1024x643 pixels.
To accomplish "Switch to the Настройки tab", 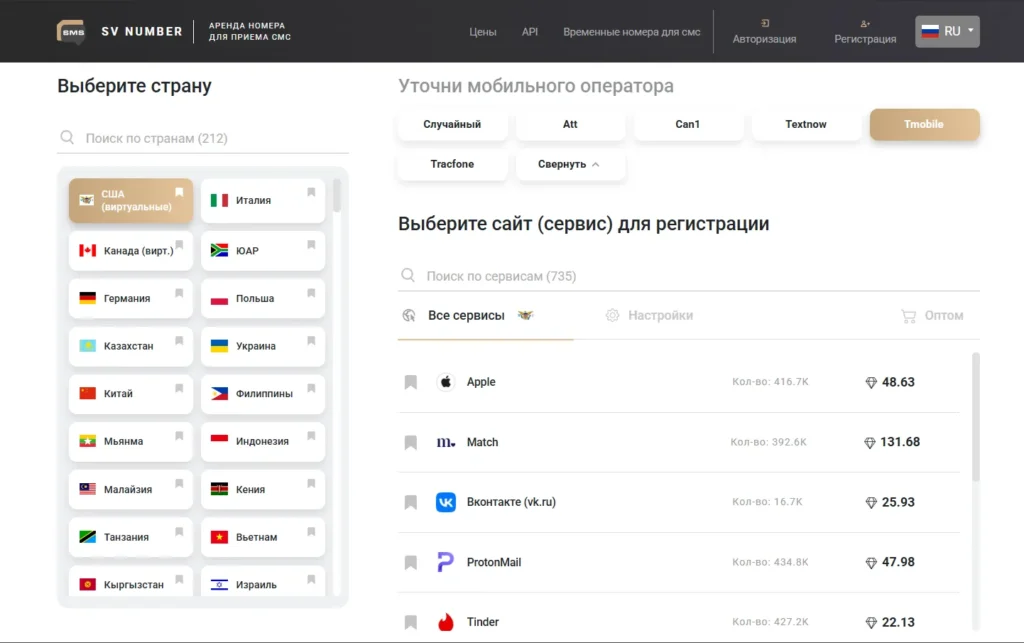I will [649, 316].
